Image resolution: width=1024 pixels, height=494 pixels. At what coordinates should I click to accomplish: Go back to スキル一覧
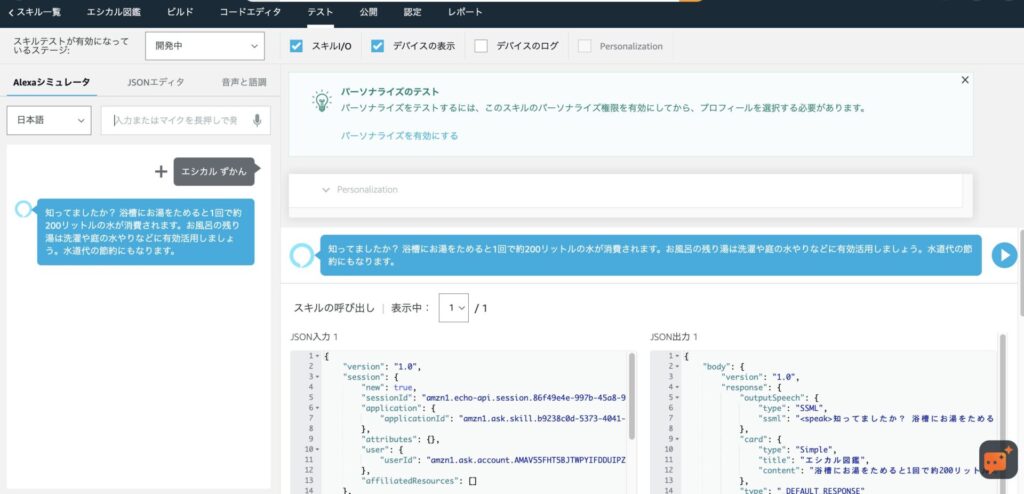[x=37, y=12]
